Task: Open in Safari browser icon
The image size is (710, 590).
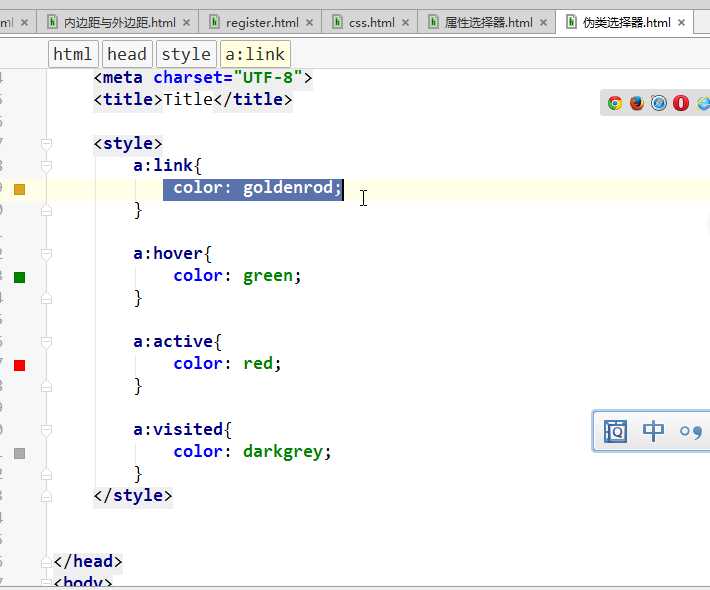Action: coord(658,103)
